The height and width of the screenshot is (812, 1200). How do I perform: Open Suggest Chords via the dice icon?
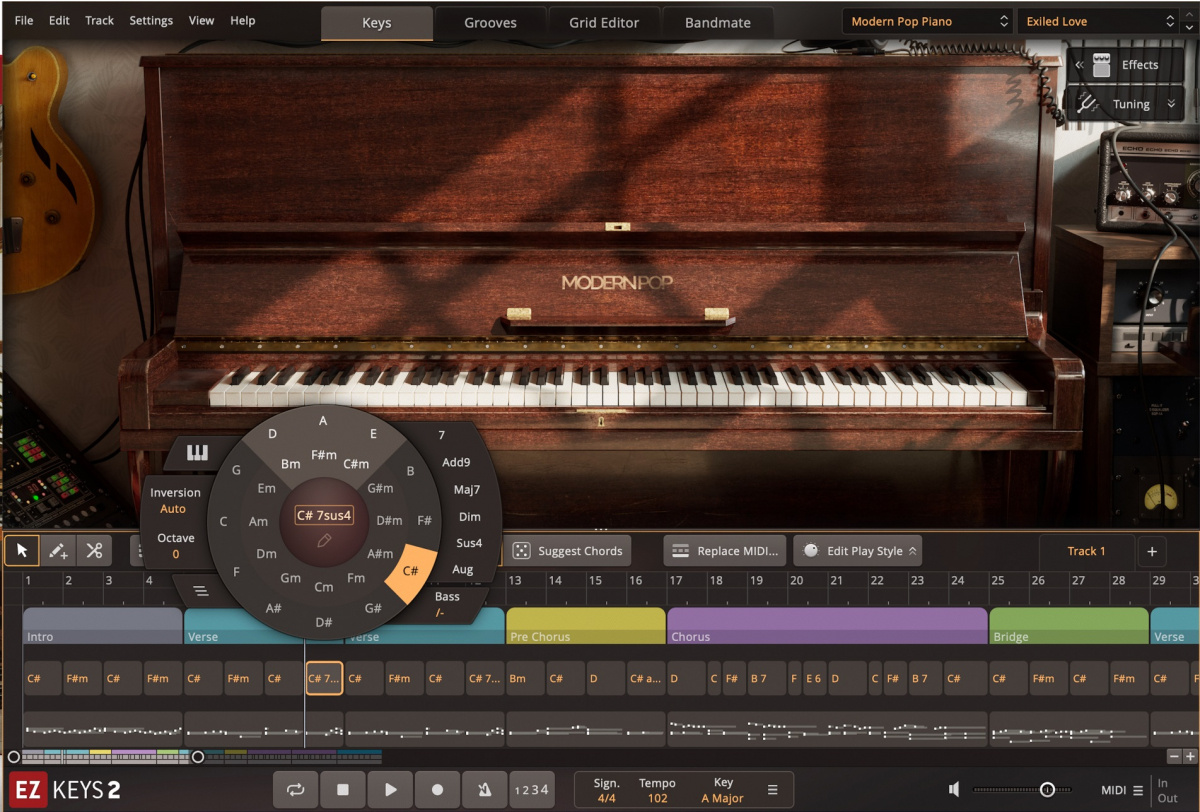(521, 550)
